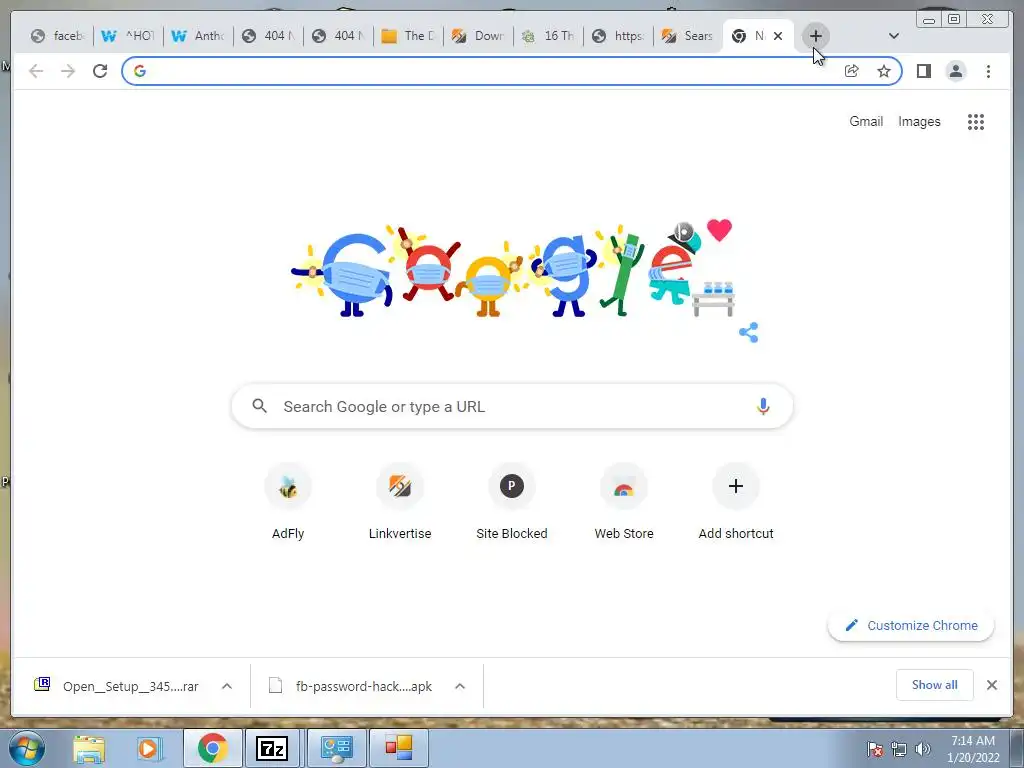Open the Images link

click(x=919, y=121)
